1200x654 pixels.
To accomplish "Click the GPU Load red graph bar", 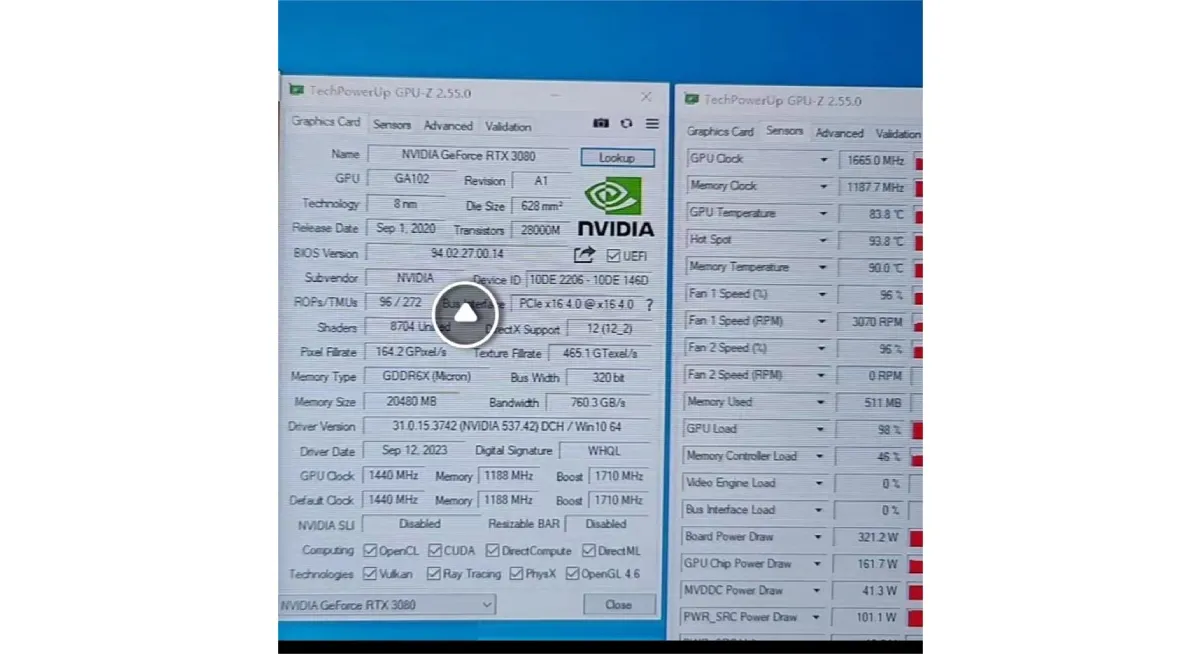I will coord(918,431).
